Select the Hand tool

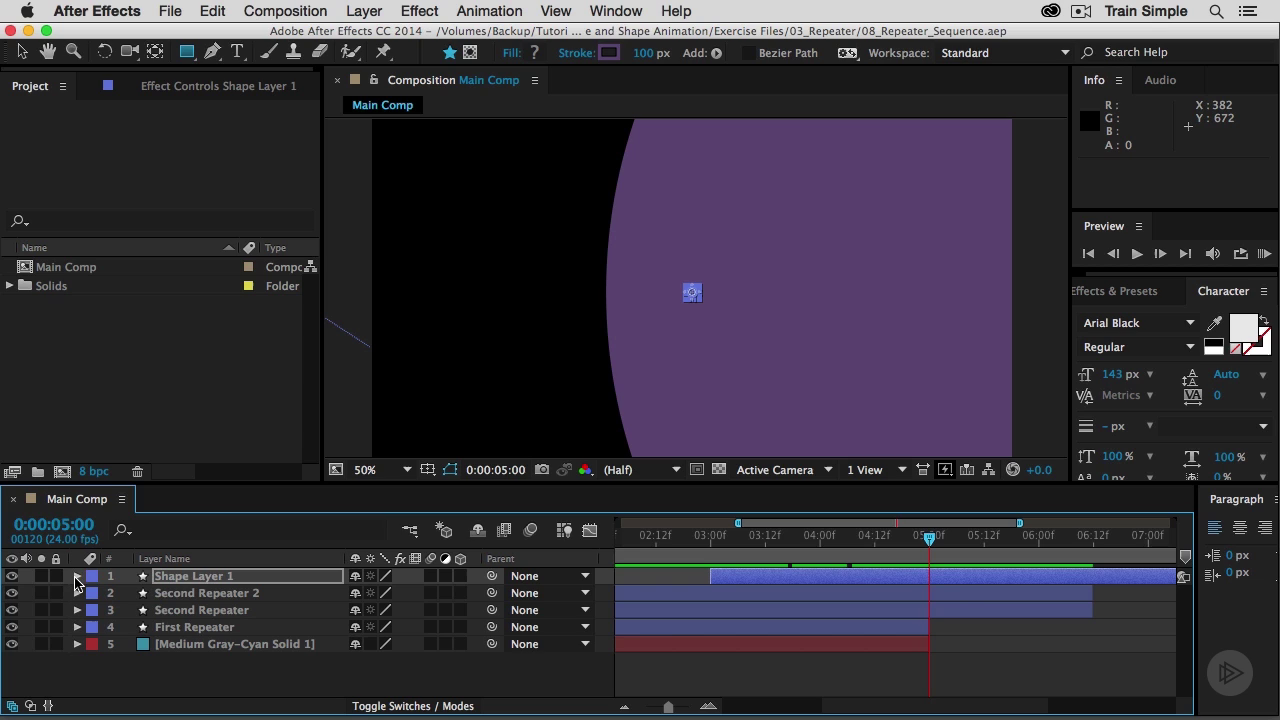[x=48, y=52]
